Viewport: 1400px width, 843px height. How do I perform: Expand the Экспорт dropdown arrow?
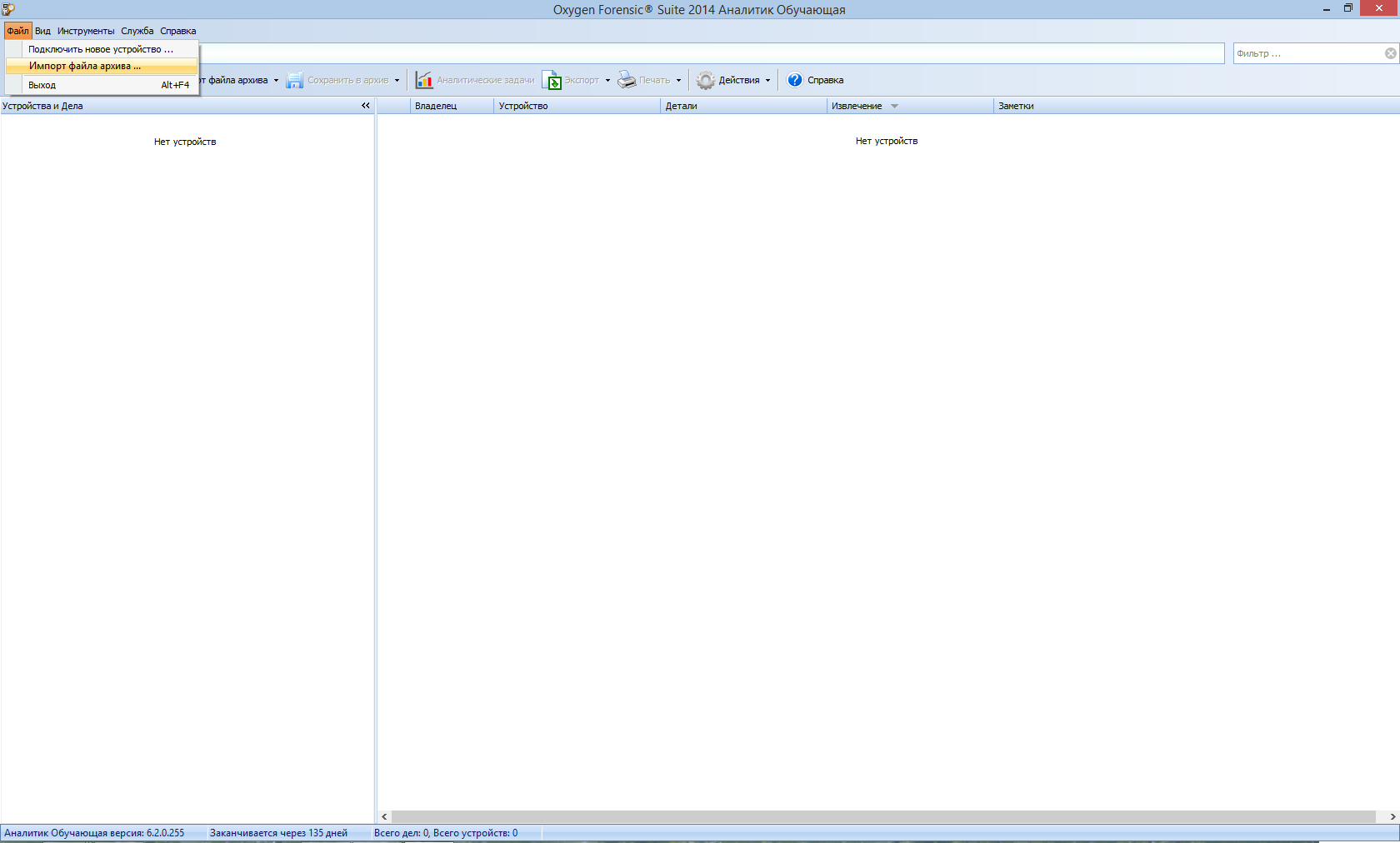pos(607,81)
